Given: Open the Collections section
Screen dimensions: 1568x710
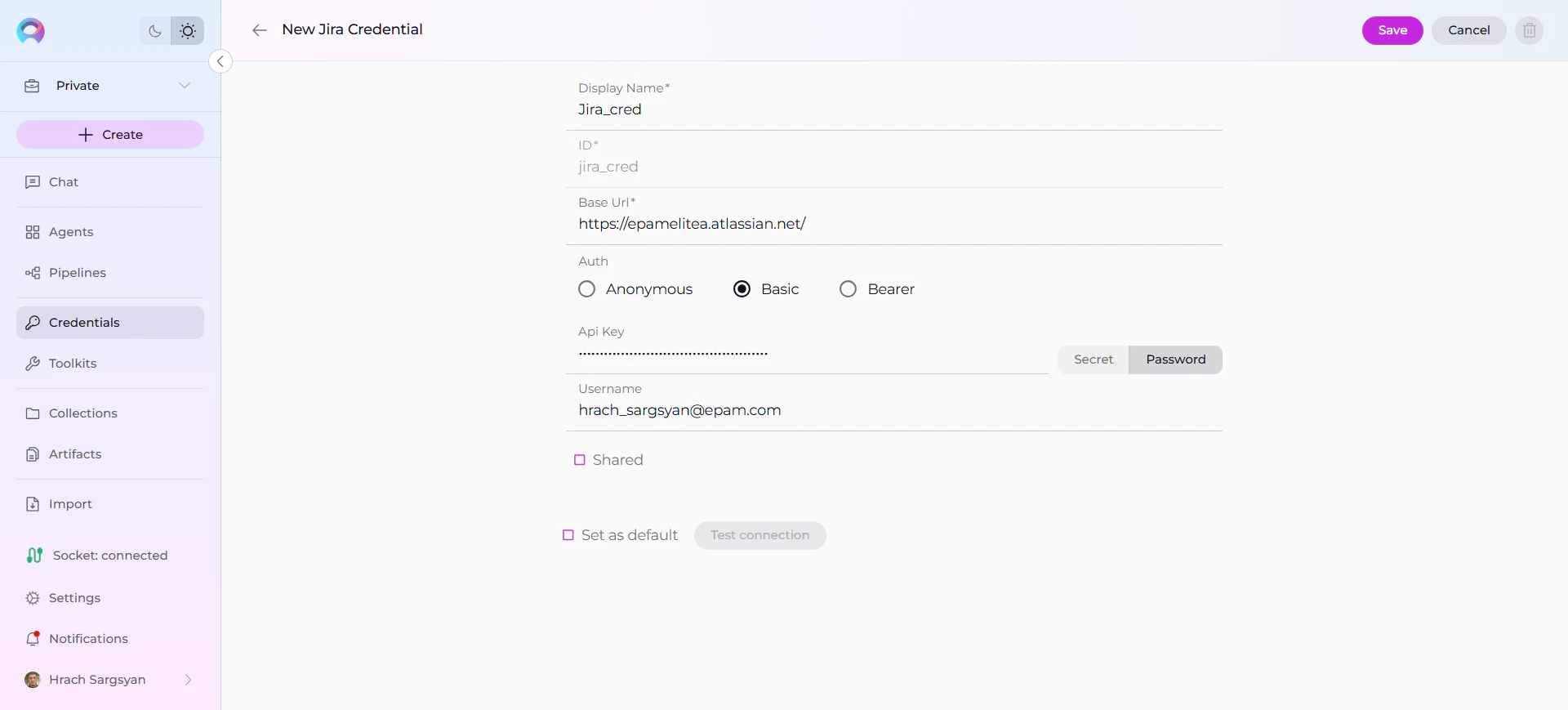Looking at the screenshot, I should coord(110,413).
